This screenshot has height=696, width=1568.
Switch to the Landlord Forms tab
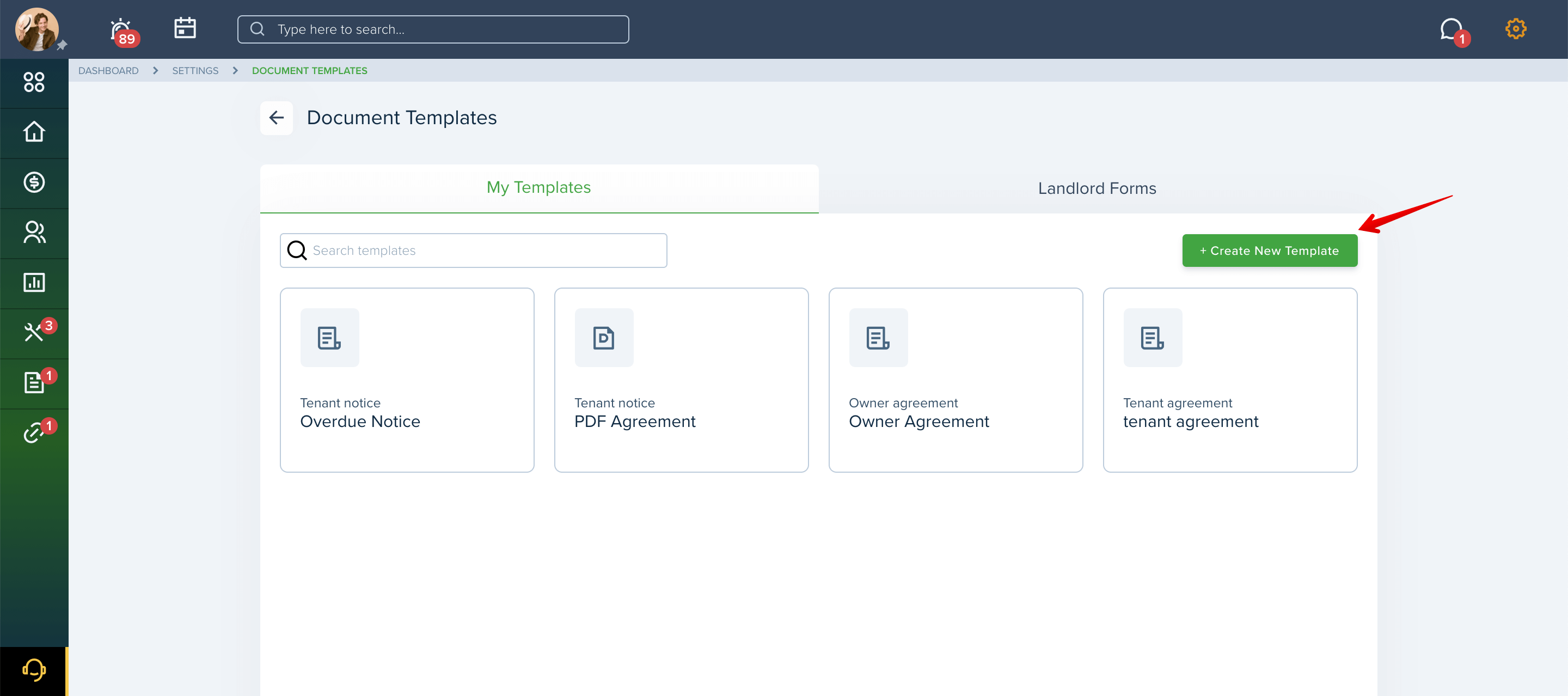[1097, 189]
